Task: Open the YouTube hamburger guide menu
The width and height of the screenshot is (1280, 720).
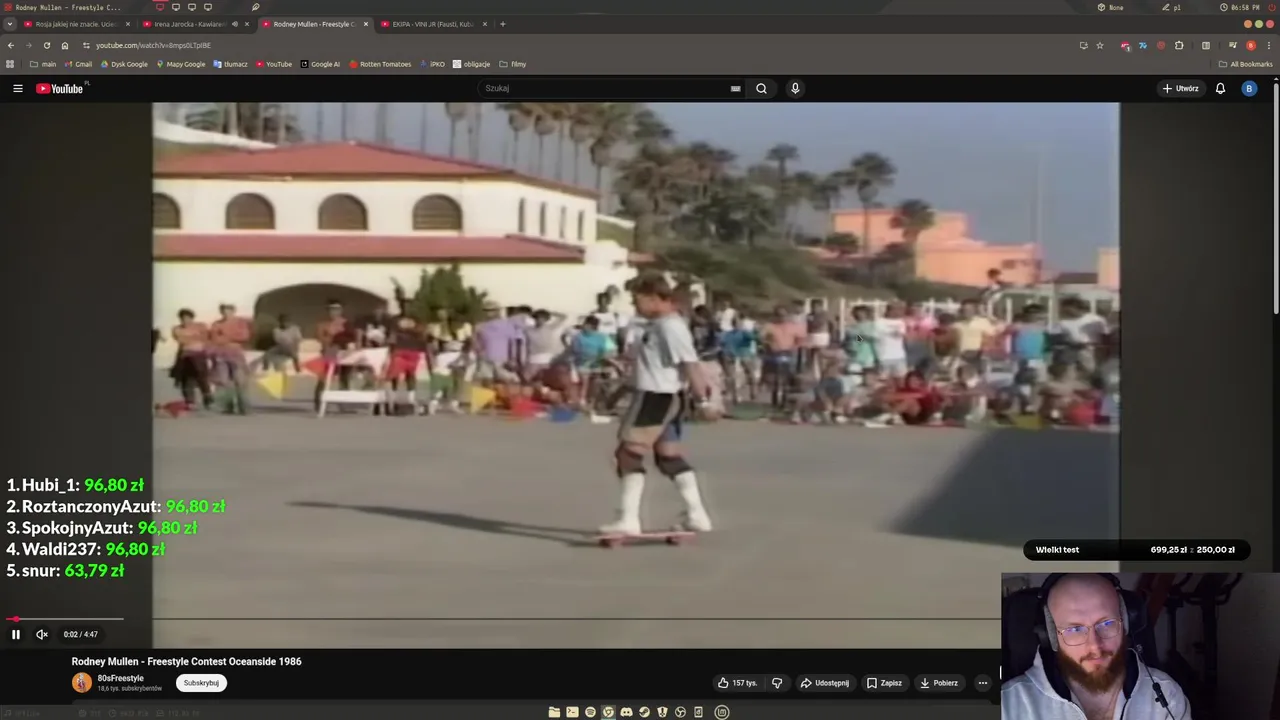Action: [x=18, y=88]
